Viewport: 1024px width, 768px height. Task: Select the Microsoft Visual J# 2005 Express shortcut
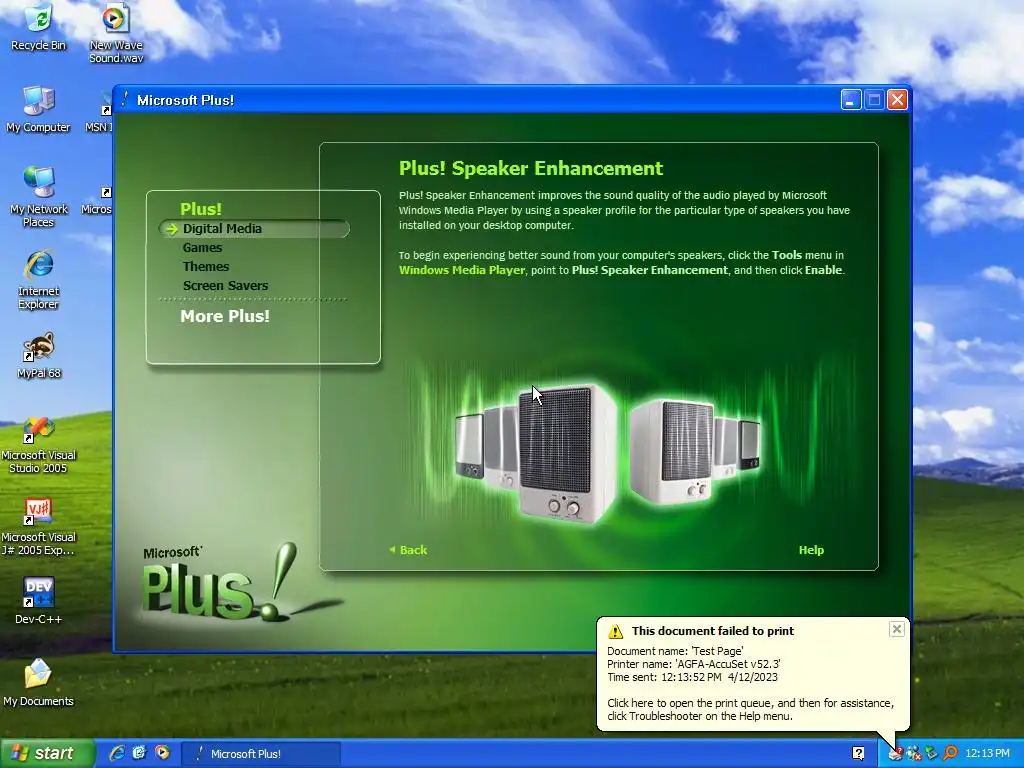(x=39, y=527)
